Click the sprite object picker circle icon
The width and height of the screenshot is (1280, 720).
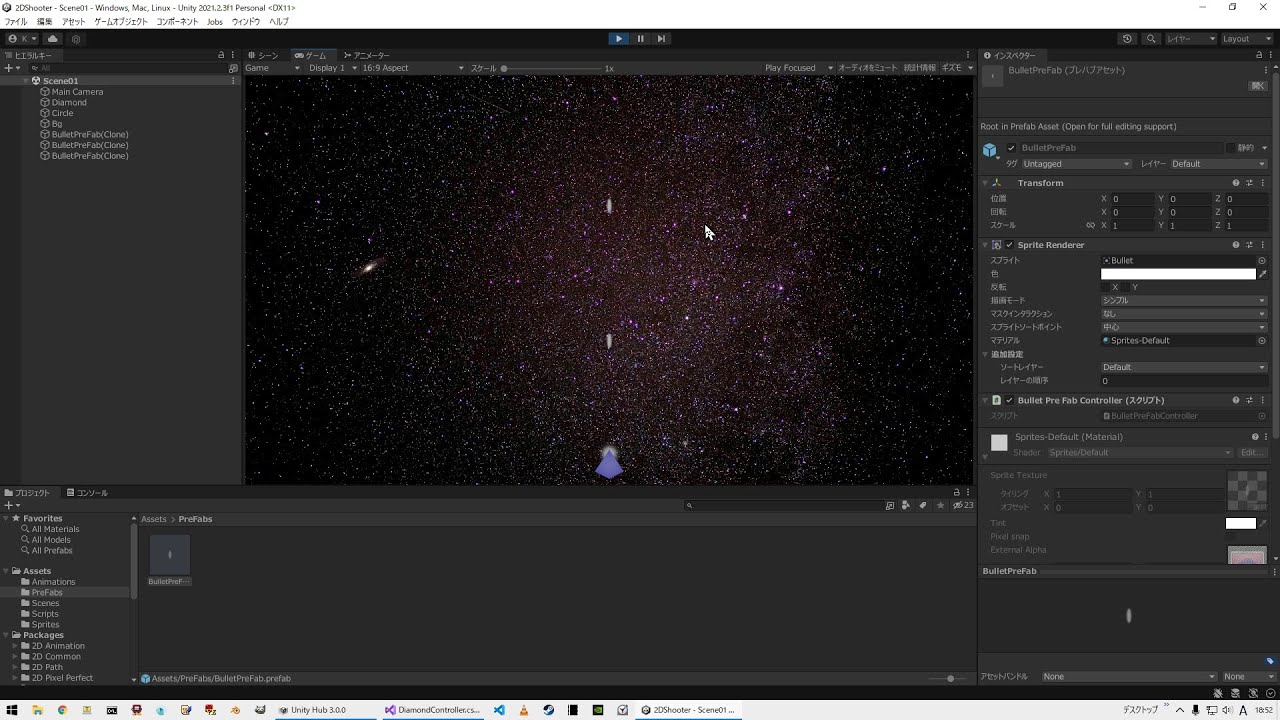(x=1262, y=261)
